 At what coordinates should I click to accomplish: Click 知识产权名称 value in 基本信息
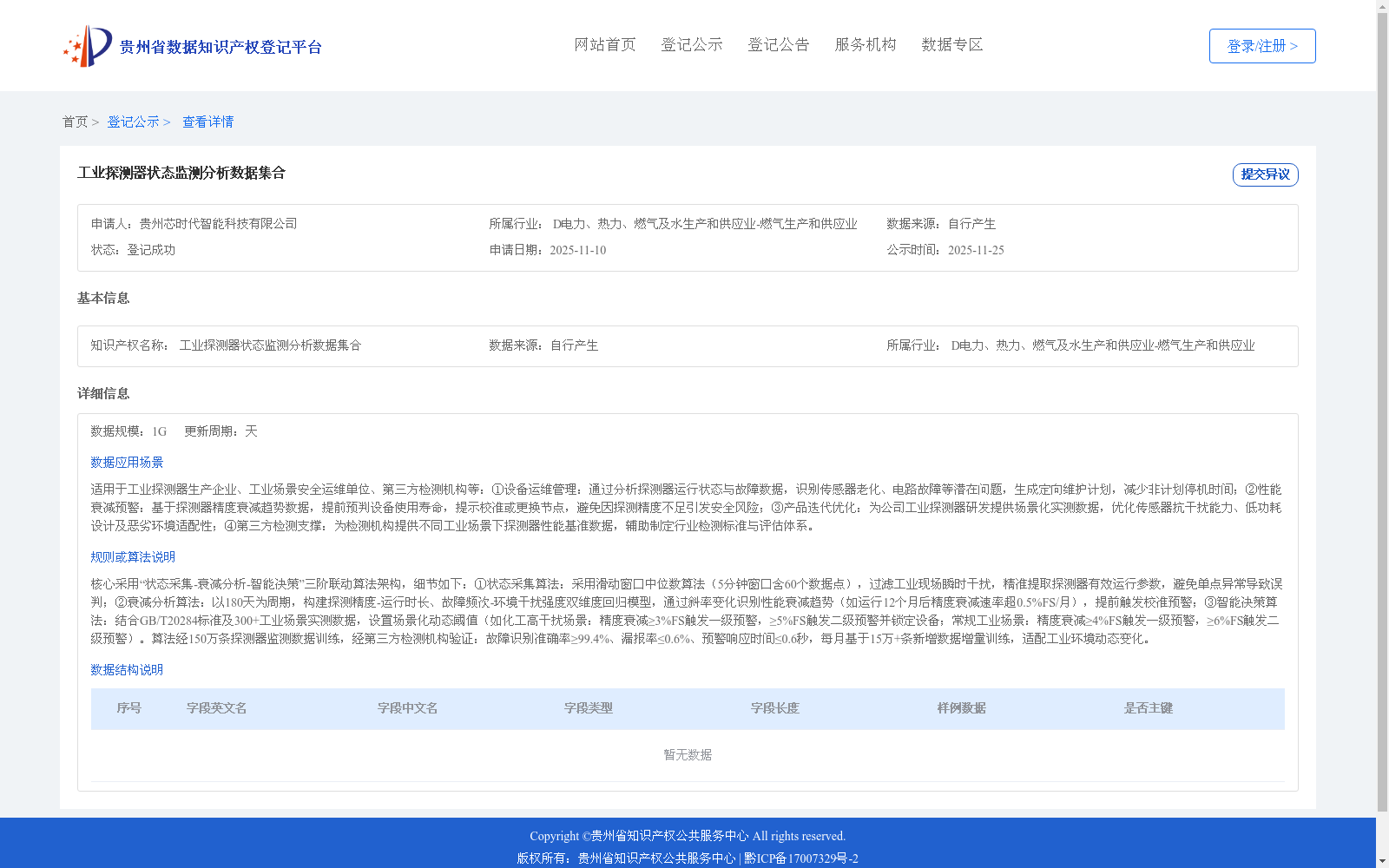270,345
